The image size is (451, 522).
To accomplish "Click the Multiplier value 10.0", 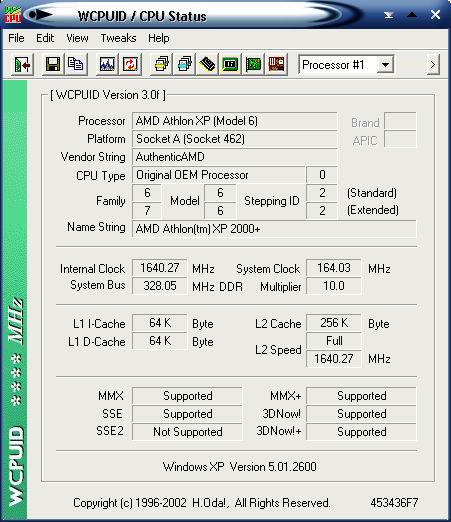I will [x=333, y=286].
